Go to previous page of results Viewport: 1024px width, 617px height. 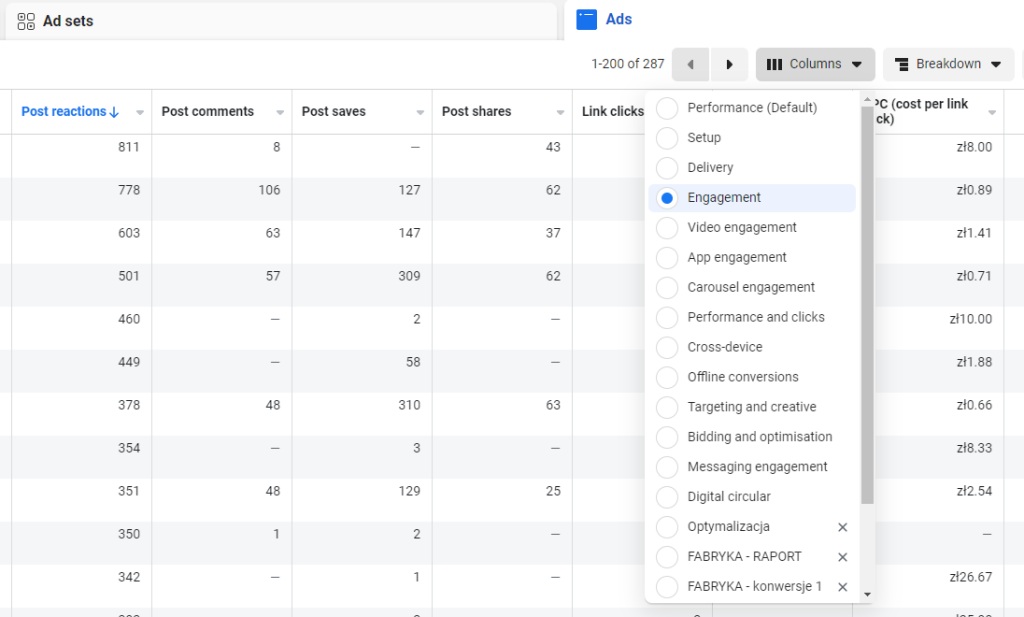click(690, 64)
